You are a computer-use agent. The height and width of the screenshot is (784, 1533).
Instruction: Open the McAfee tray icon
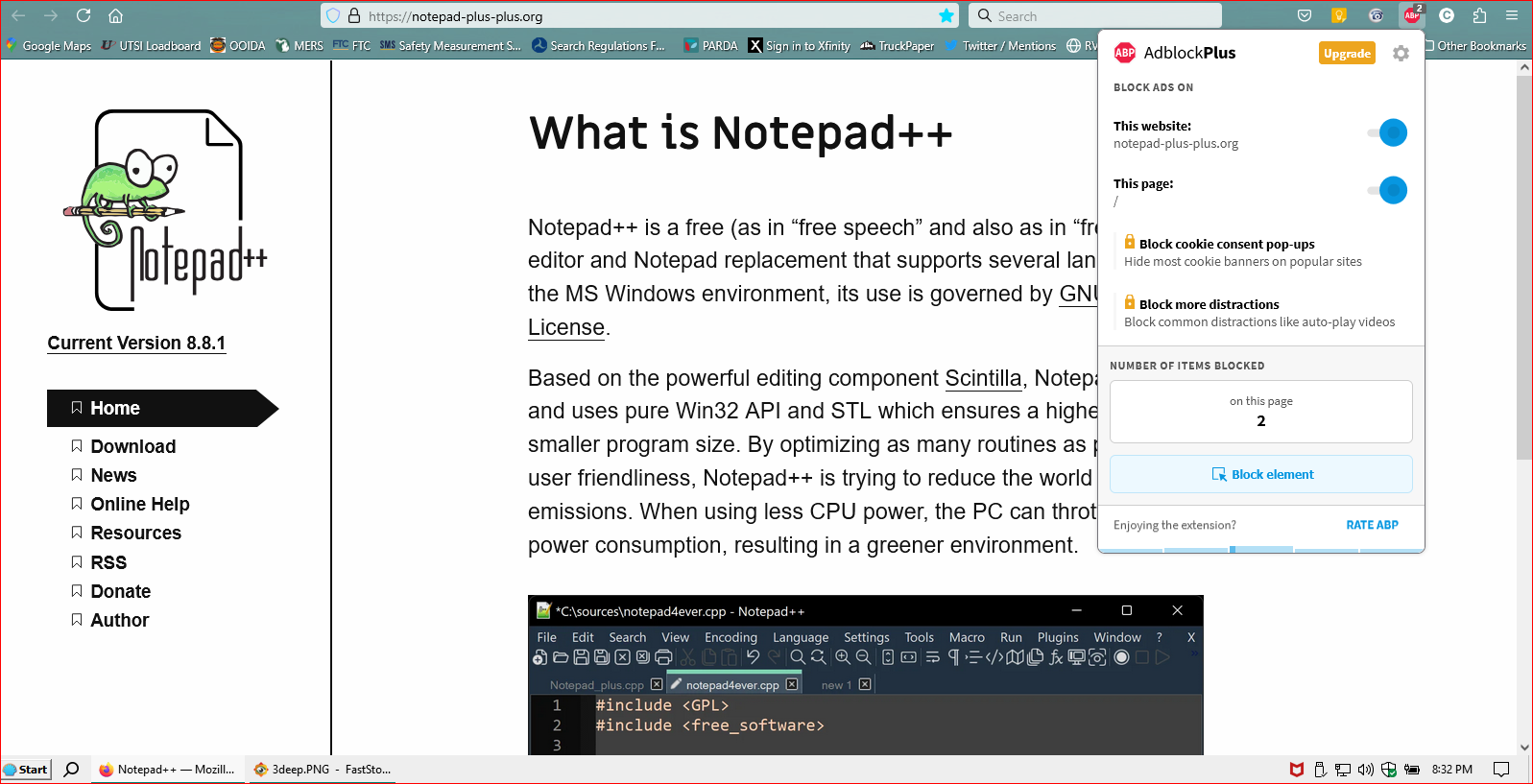tap(1297, 769)
